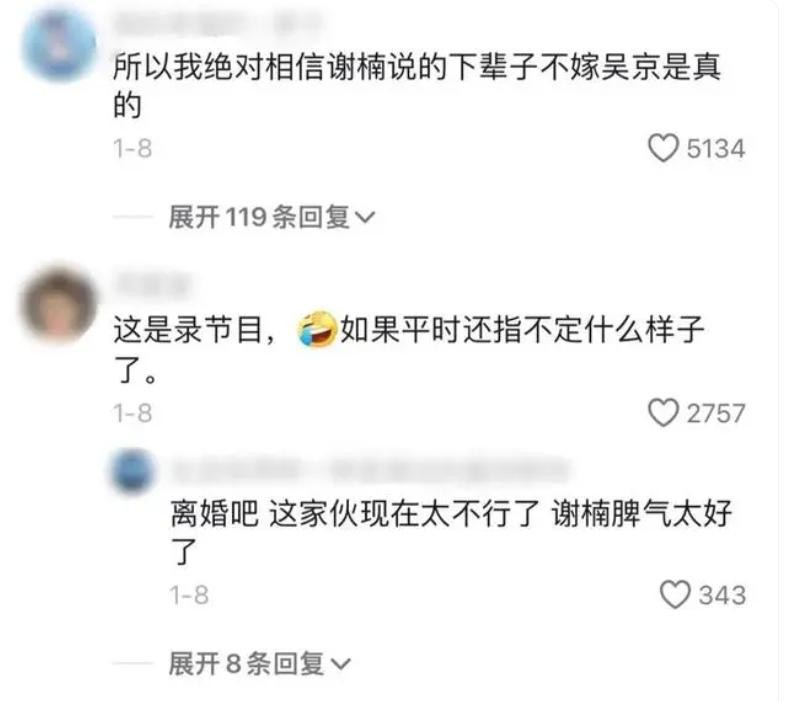795x702 pixels.
Task: Select the reply text starting with 离婚吧
Action: click(451, 532)
